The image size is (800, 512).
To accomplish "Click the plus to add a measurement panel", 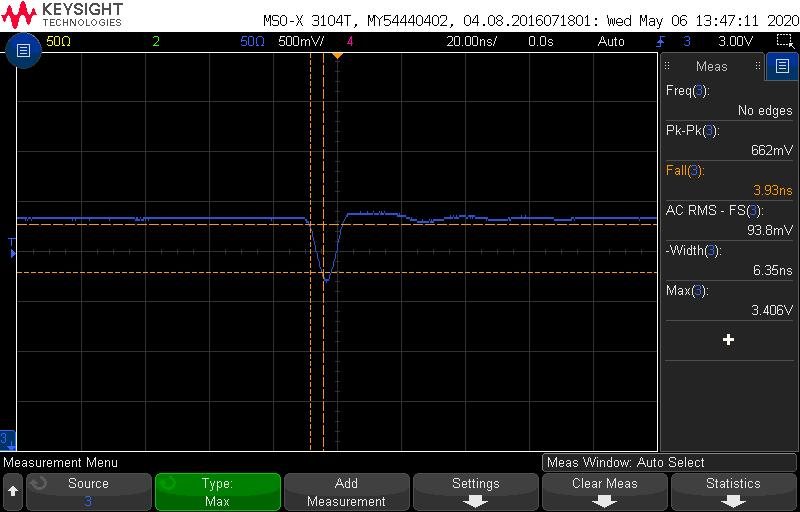I will 729,340.
